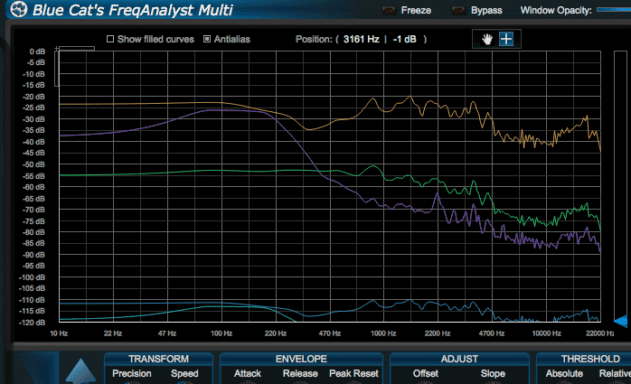The width and height of the screenshot is (631, 384).
Task: Click the Slope label
Action: [x=493, y=374]
